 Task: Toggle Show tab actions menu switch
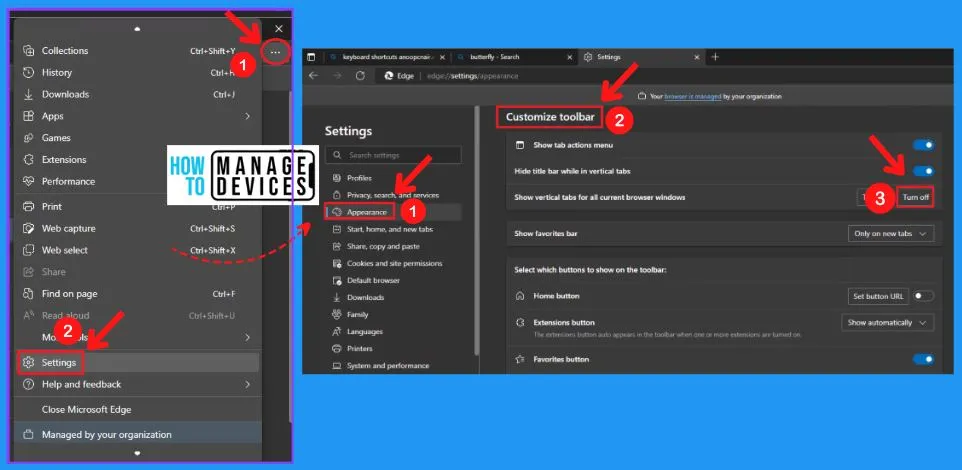tap(923, 145)
